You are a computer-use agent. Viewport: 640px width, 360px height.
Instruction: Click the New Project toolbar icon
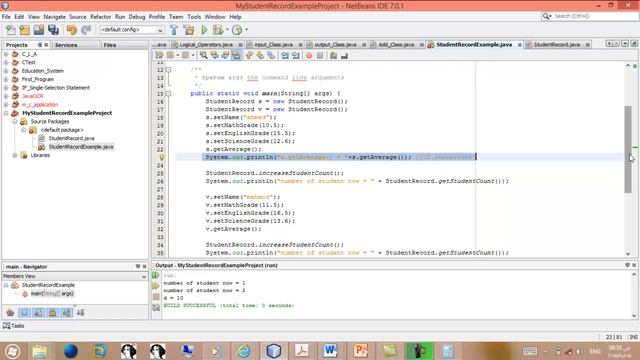24,30
